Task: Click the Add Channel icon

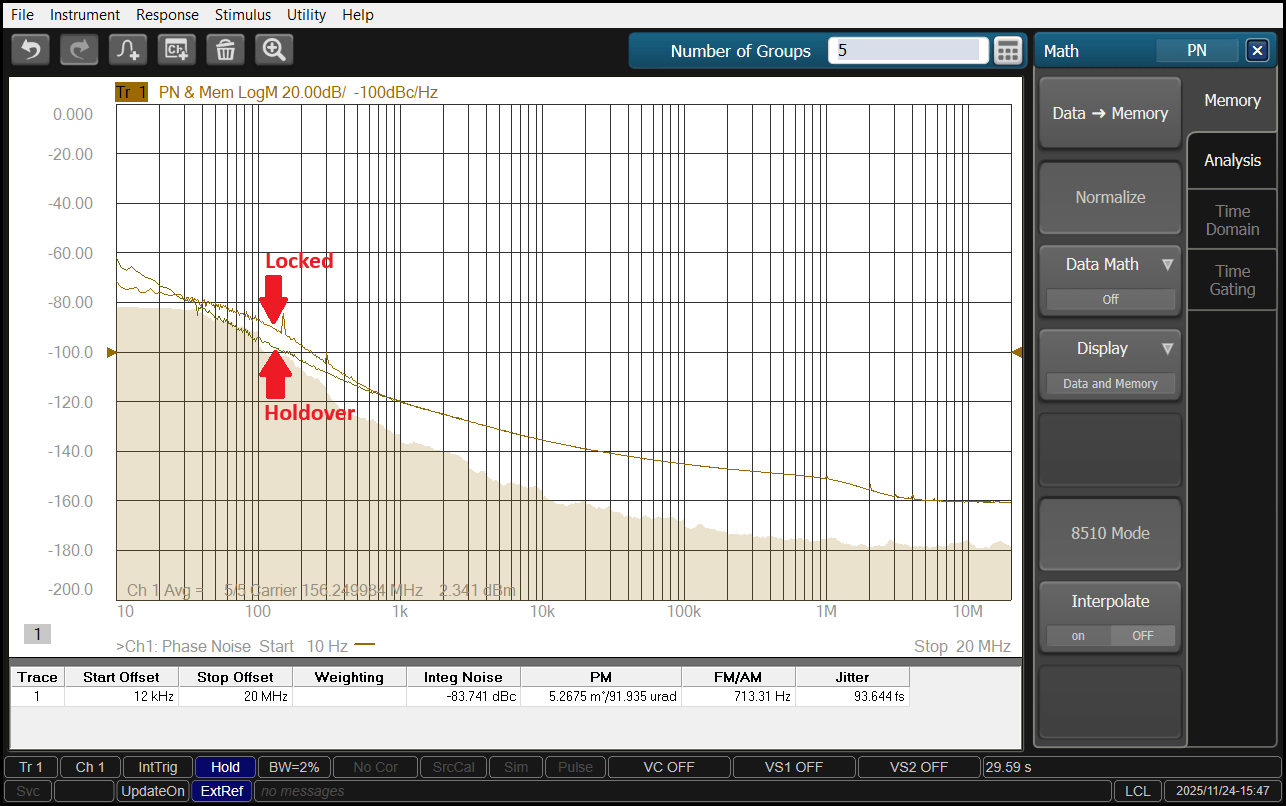Action: 177,49
